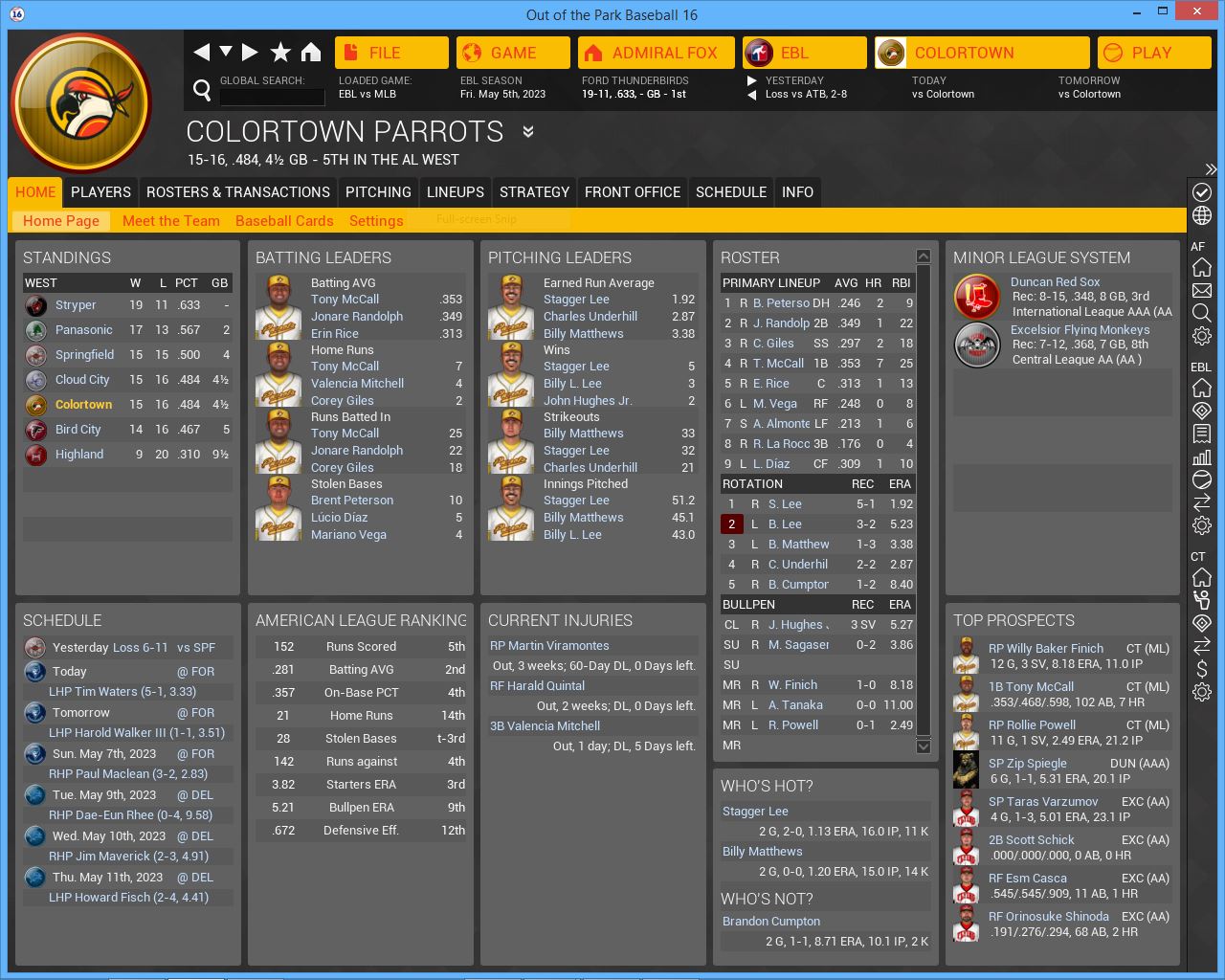The width and height of the screenshot is (1225, 980).
Task: Click the roster list scroll-down arrow
Action: click(x=924, y=746)
